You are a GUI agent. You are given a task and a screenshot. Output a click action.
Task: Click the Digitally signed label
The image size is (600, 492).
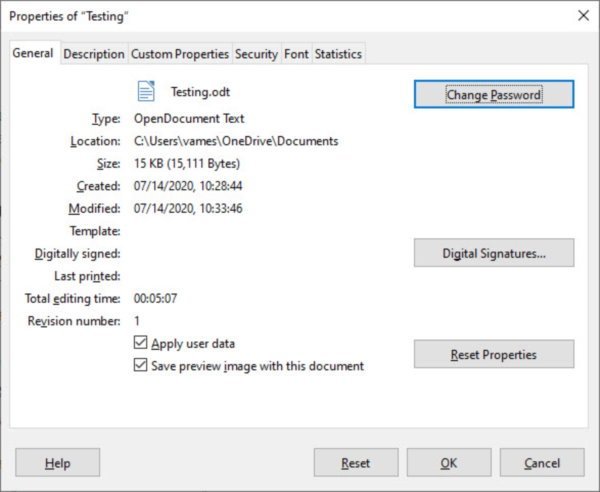77,254
